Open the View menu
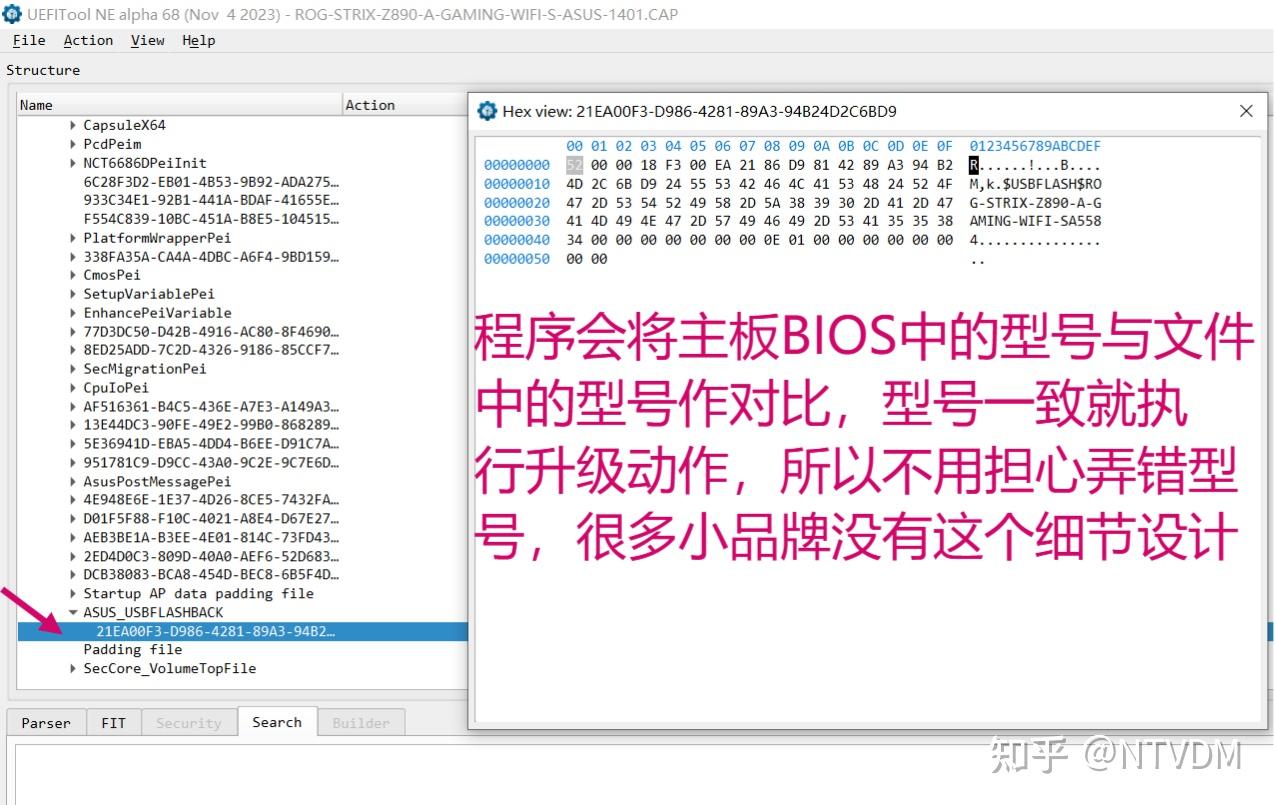The height and width of the screenshot is (805, 1275). click(x=147, y=40)
